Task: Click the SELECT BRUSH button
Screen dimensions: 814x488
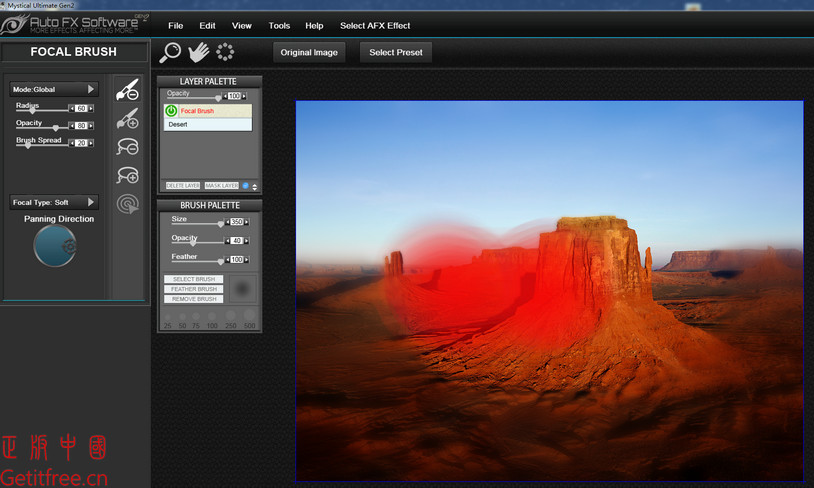Action: pyautogui.click(x=194, y=279)
